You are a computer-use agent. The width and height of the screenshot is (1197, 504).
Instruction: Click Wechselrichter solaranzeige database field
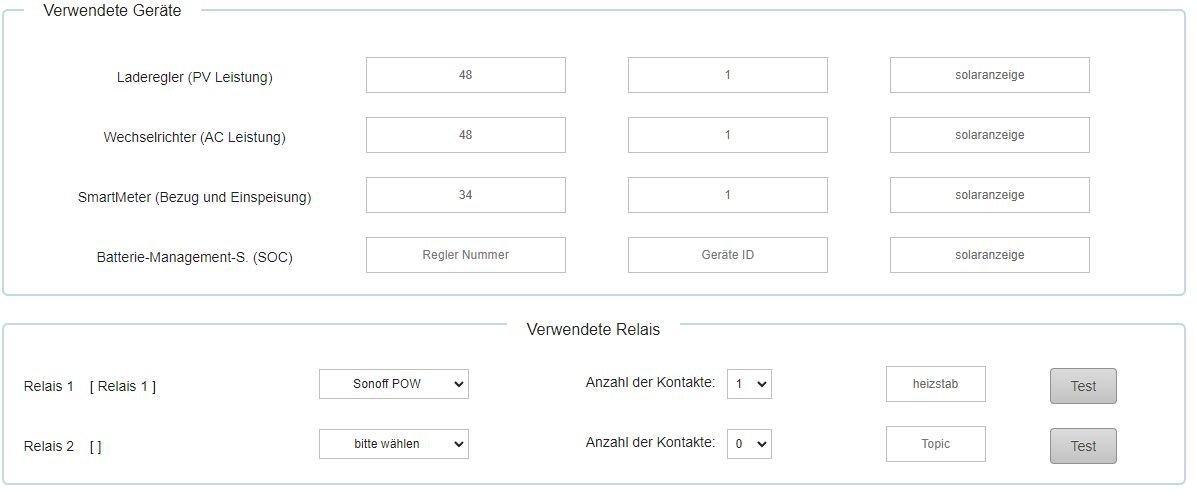[x=989, y=135]
